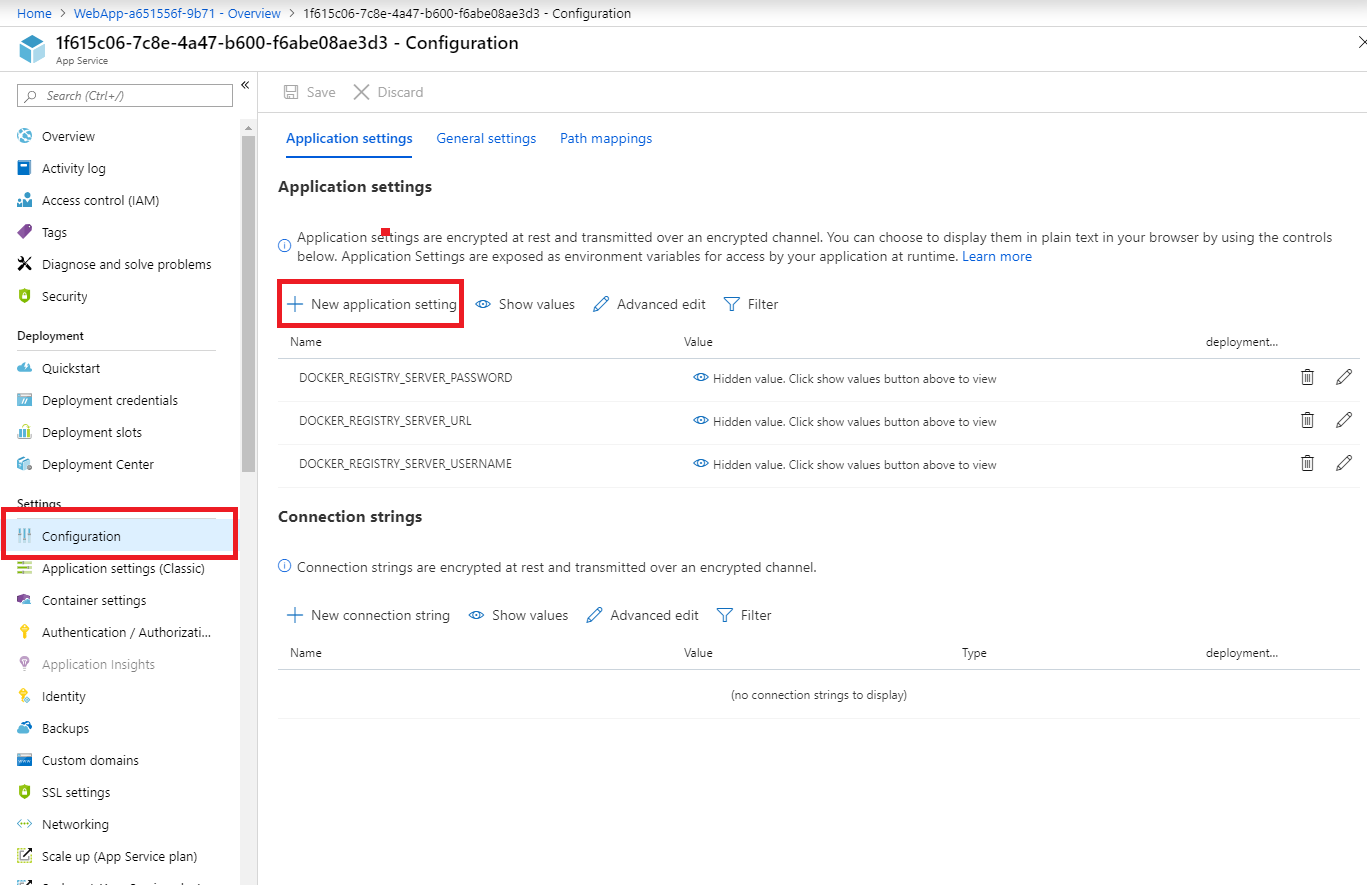Open Authentication / Authorization
The height and width of the screenshot is (885, 1367).
[x=126, y=632]
